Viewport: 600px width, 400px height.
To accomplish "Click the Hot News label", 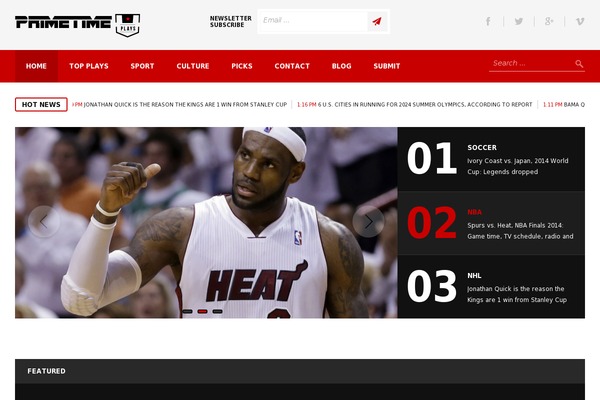I will tap(41, 104).
